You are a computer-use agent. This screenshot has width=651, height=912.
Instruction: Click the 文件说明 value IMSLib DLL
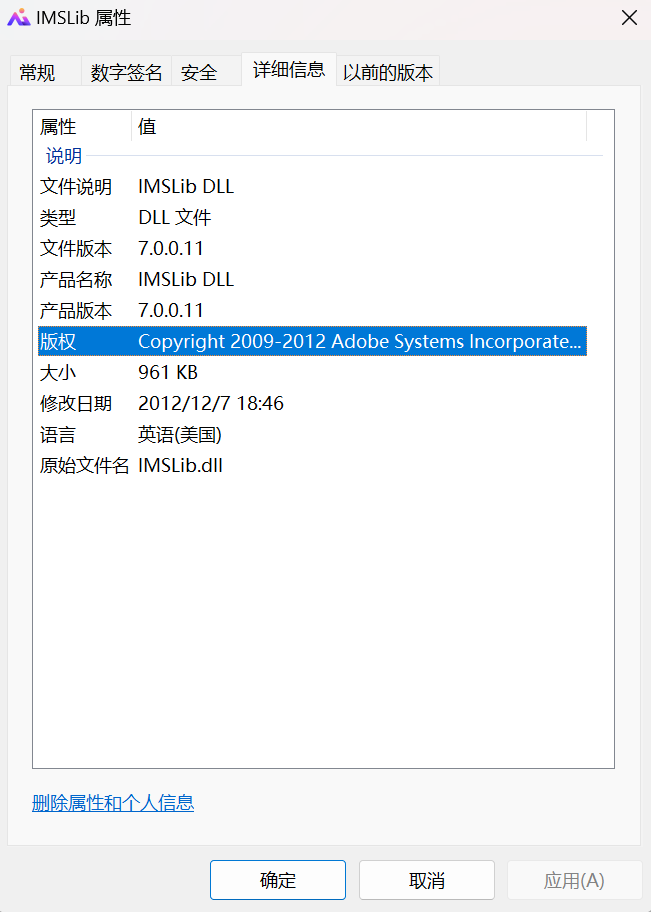pos(186,187)
